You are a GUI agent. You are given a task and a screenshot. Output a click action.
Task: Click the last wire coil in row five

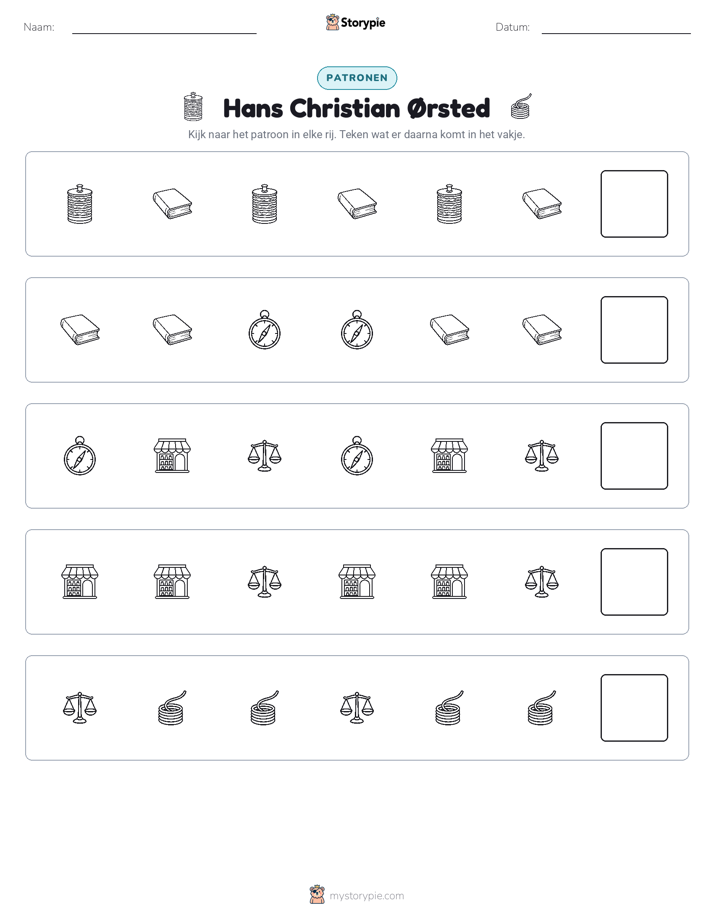[x=542, y=708]
